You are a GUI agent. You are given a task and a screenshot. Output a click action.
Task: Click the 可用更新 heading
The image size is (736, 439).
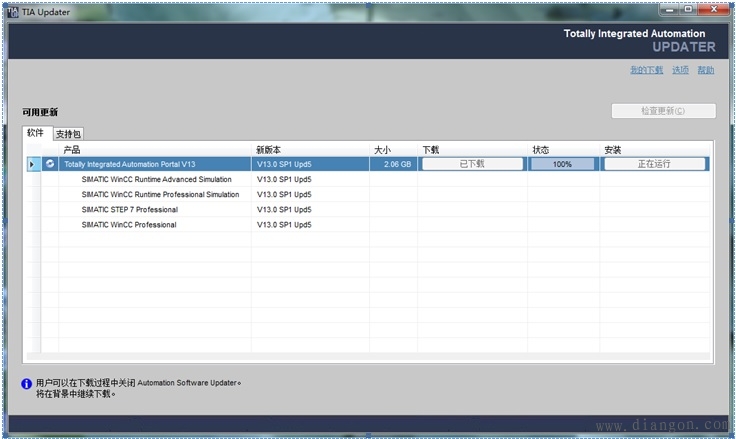tap(40, 112)
